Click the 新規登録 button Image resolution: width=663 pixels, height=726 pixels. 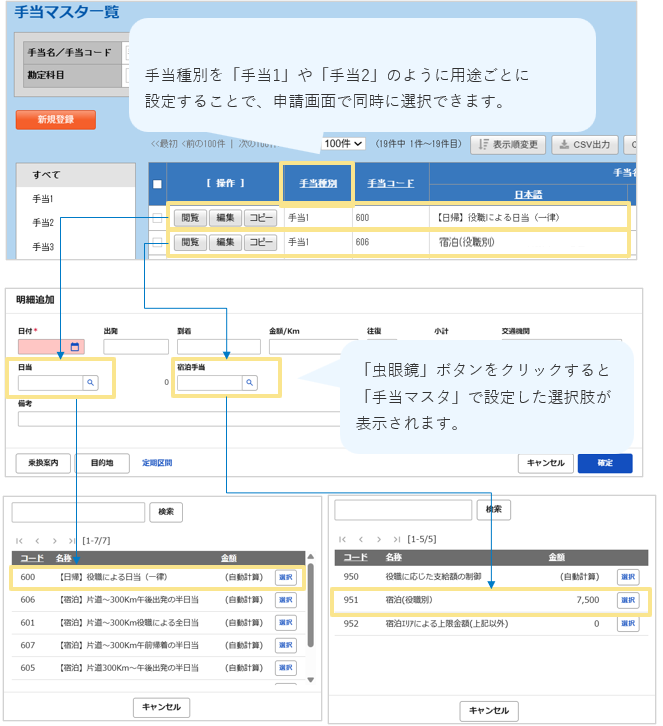[x=56, y=119]
